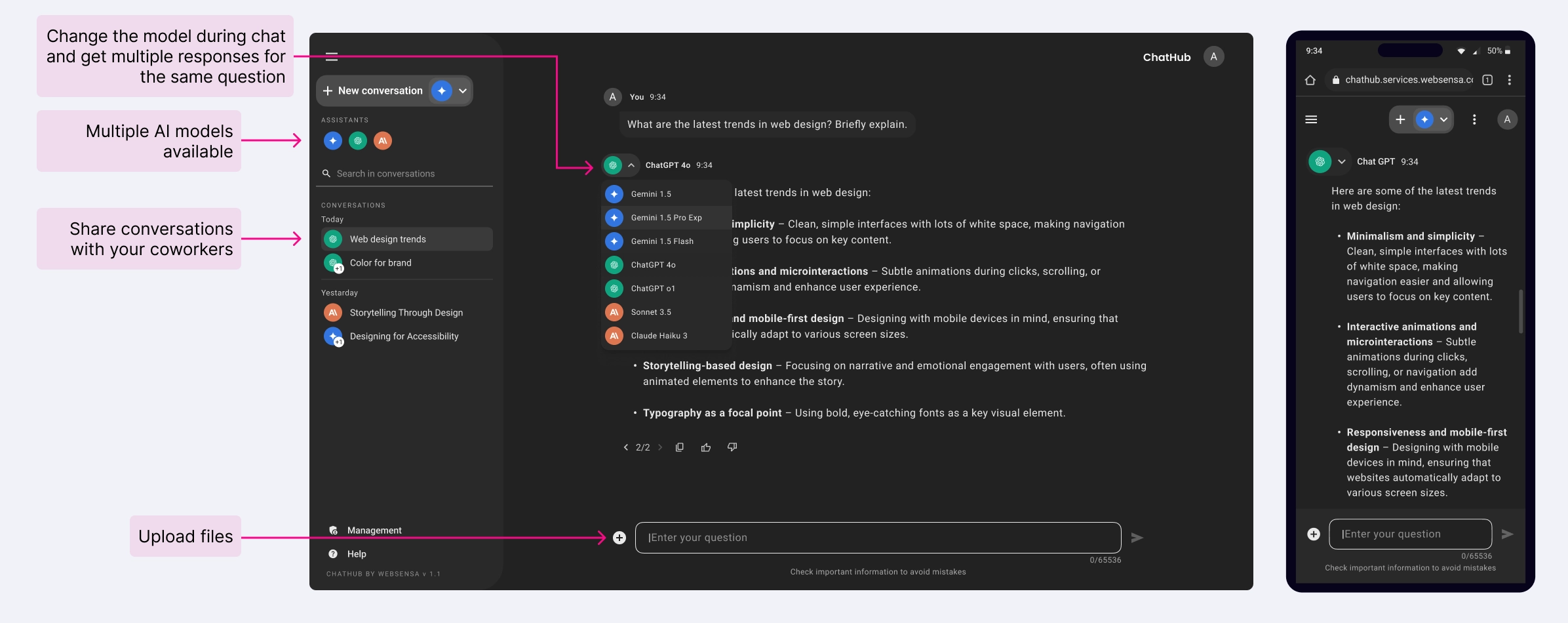Expand the New conversation model dropdown arrow
This screenshot has width=1568, height=623.
pos(463,91)
